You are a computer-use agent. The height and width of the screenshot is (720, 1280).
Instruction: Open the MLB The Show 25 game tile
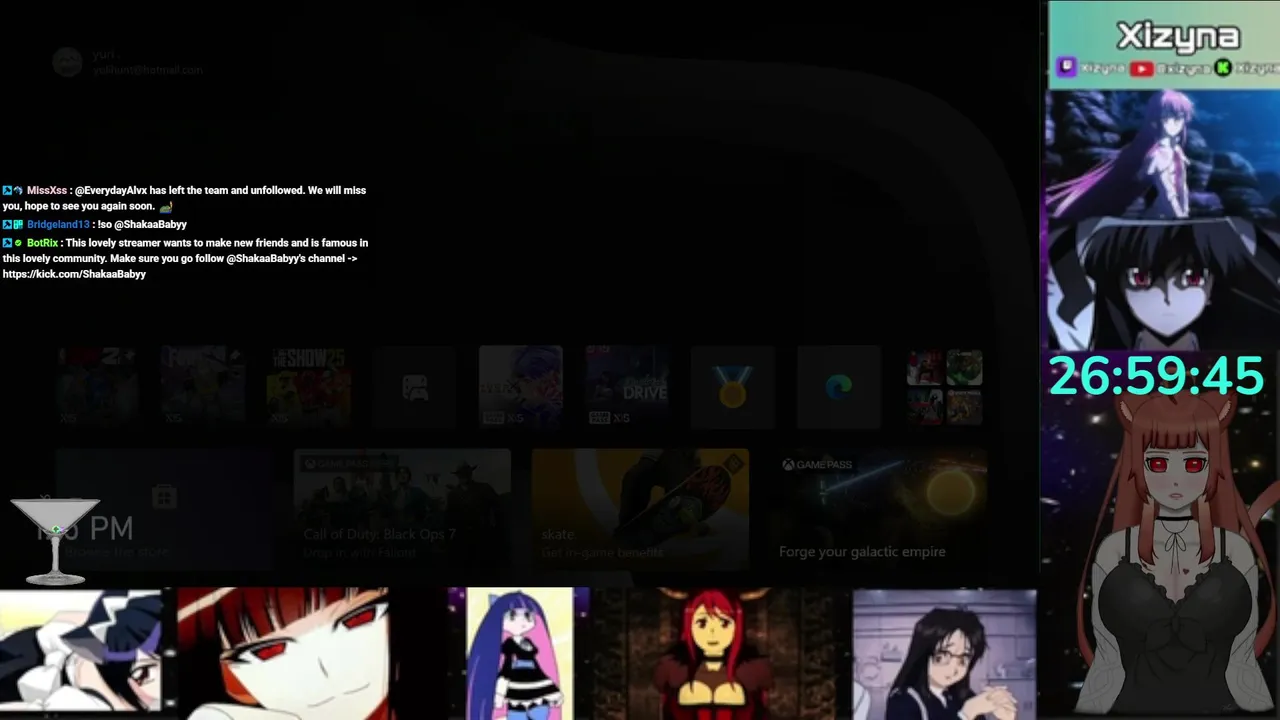point(308,386)
